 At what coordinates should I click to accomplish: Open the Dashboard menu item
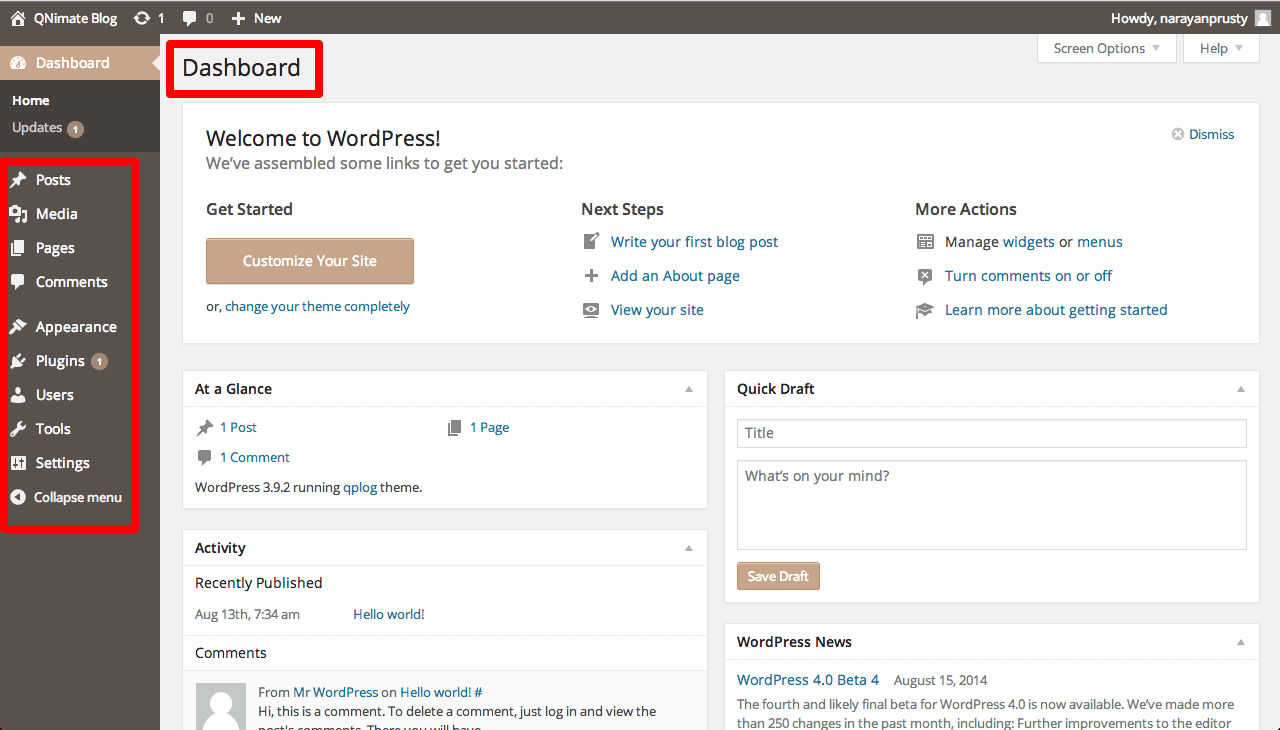(x=80, y=63)
